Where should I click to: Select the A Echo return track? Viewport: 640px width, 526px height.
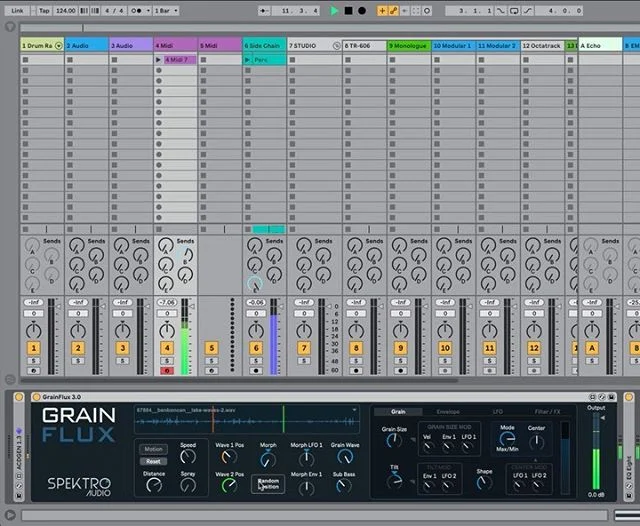[x=600, y=46]
